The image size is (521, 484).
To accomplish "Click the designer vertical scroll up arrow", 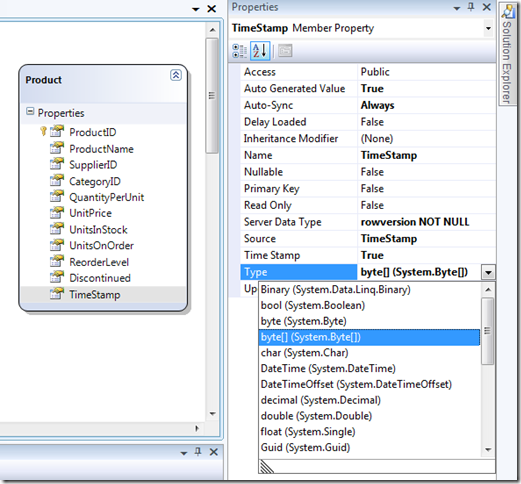I will 212,30.
